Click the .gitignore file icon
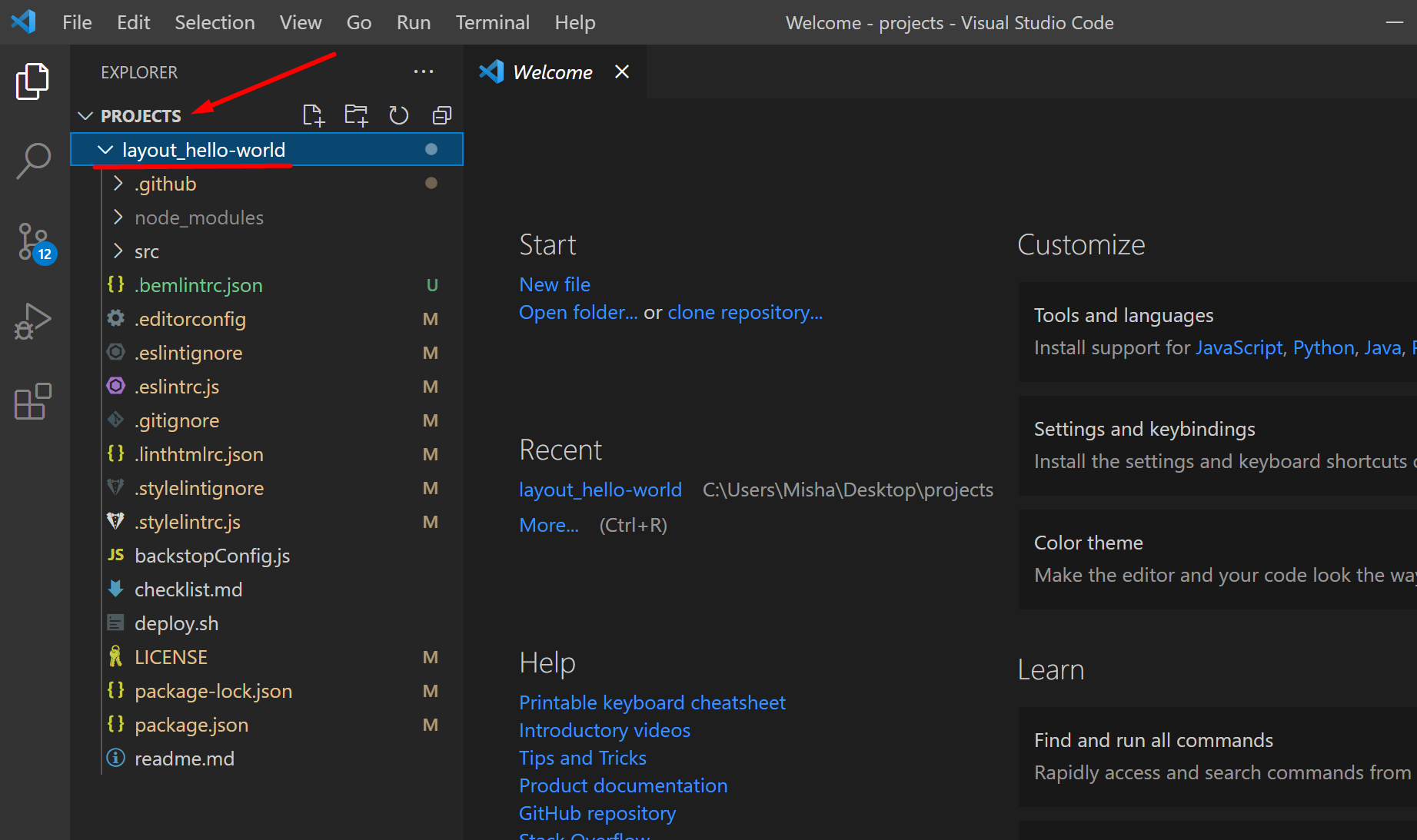1417x840 pixels. click(115, 420)
